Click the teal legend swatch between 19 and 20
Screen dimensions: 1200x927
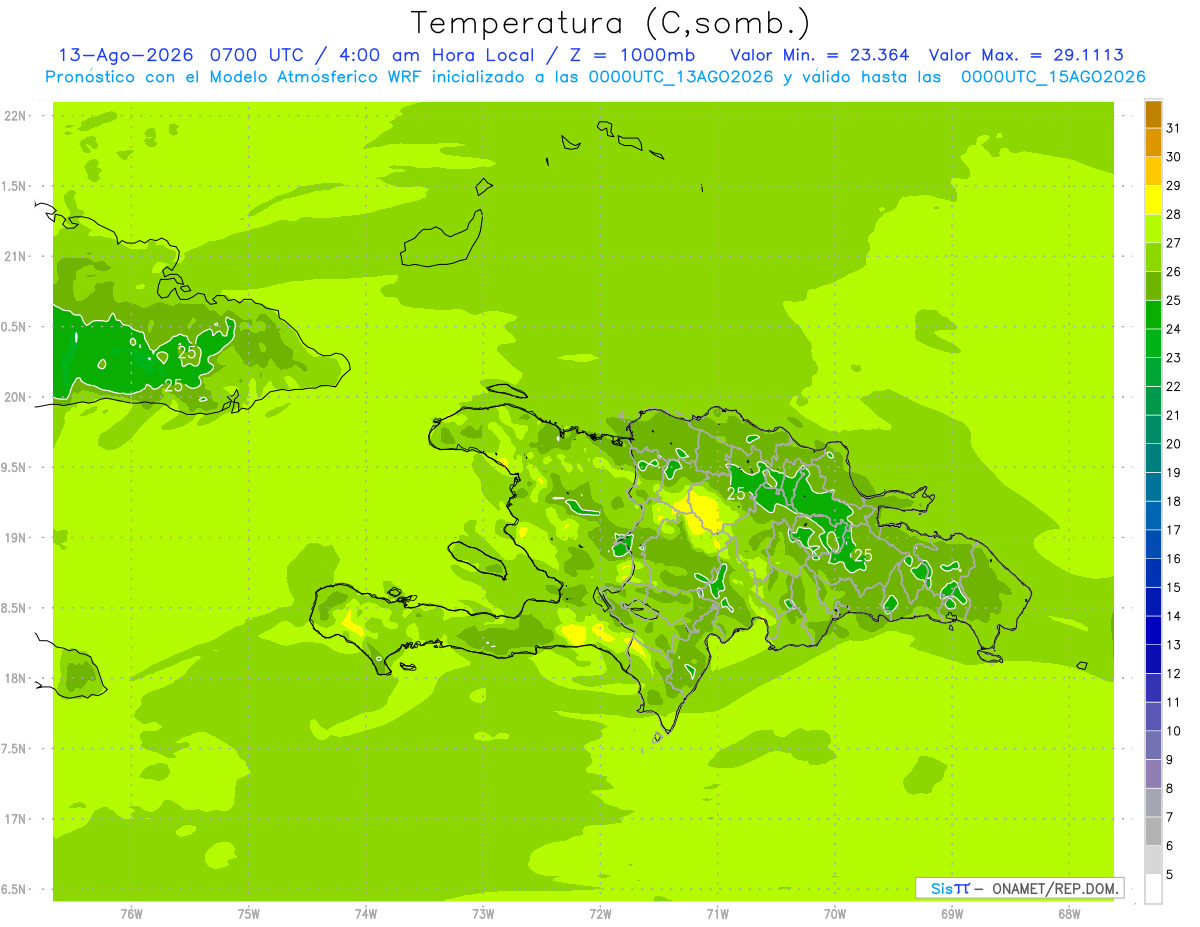tap(1153, 459)
